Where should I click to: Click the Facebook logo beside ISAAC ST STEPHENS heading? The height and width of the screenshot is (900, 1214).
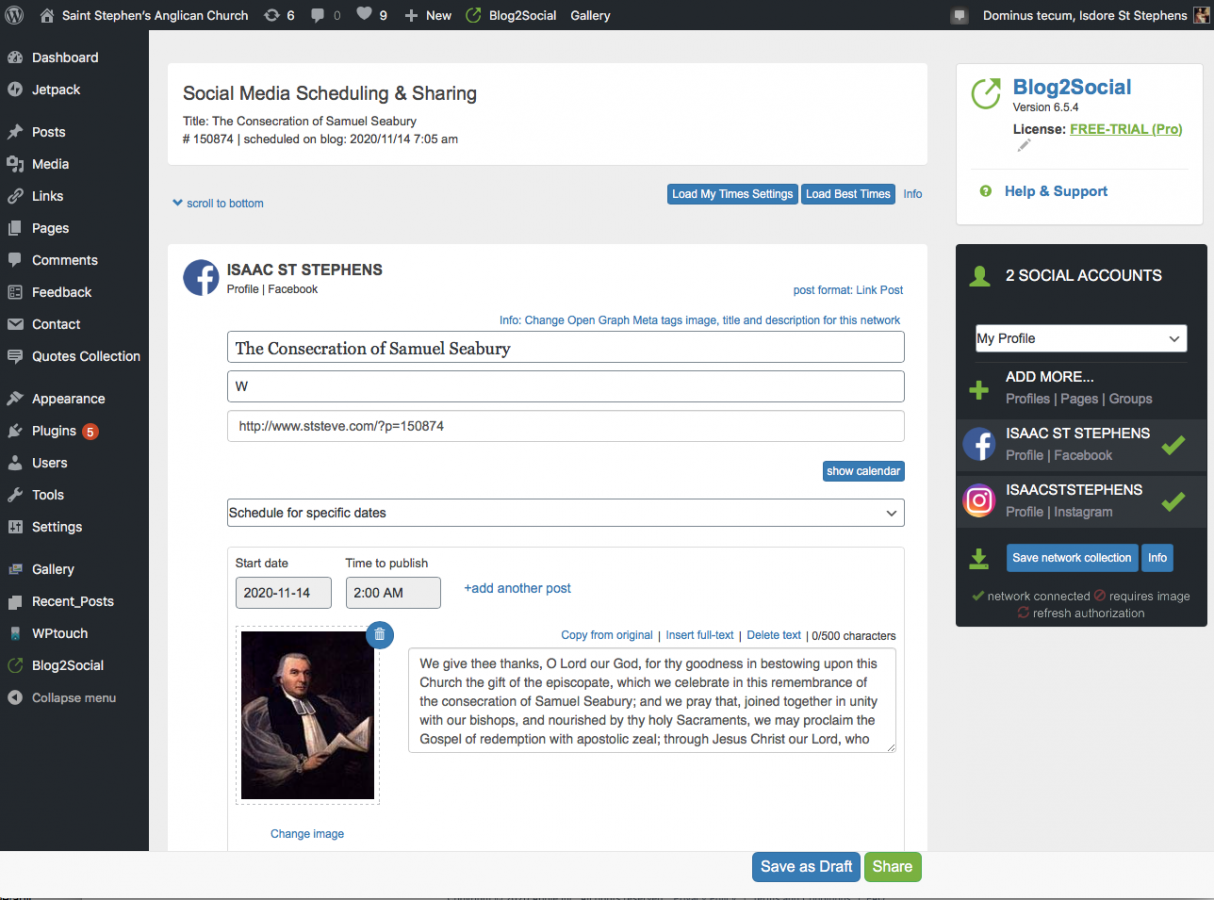(x=201, y=277)
